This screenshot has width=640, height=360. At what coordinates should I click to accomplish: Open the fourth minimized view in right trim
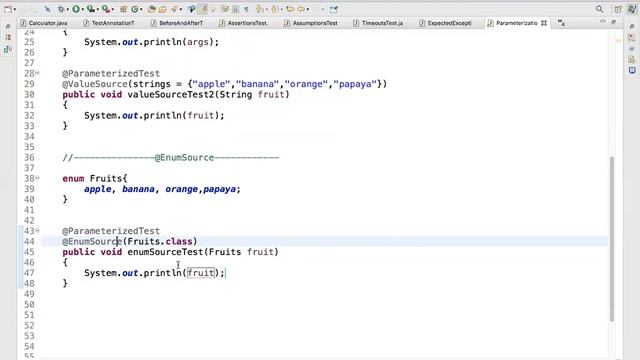(x=632, y=60)
